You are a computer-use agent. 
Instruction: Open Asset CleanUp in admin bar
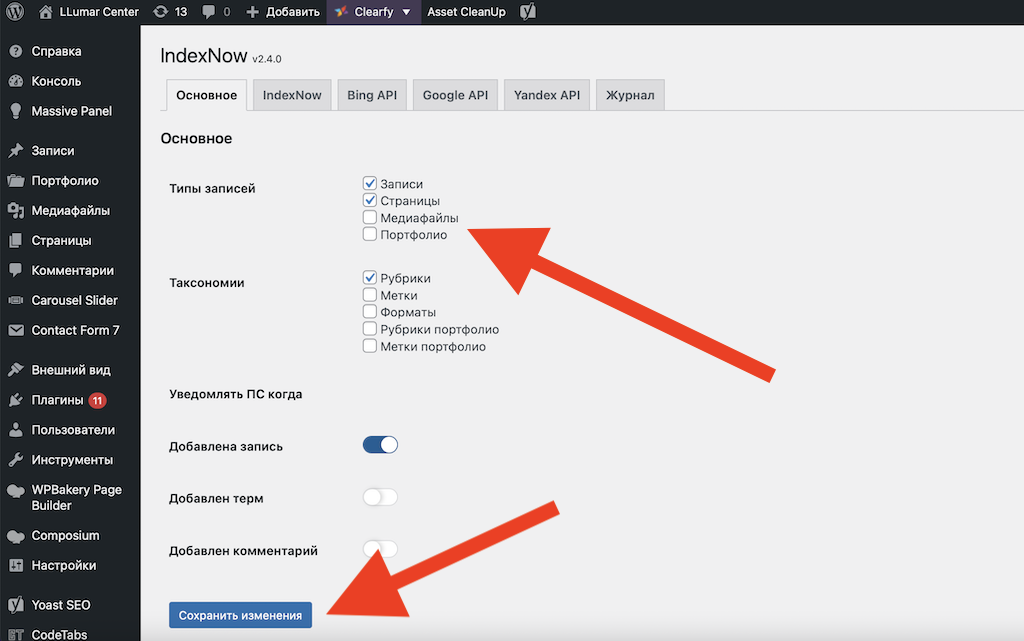tap(466, 12)
